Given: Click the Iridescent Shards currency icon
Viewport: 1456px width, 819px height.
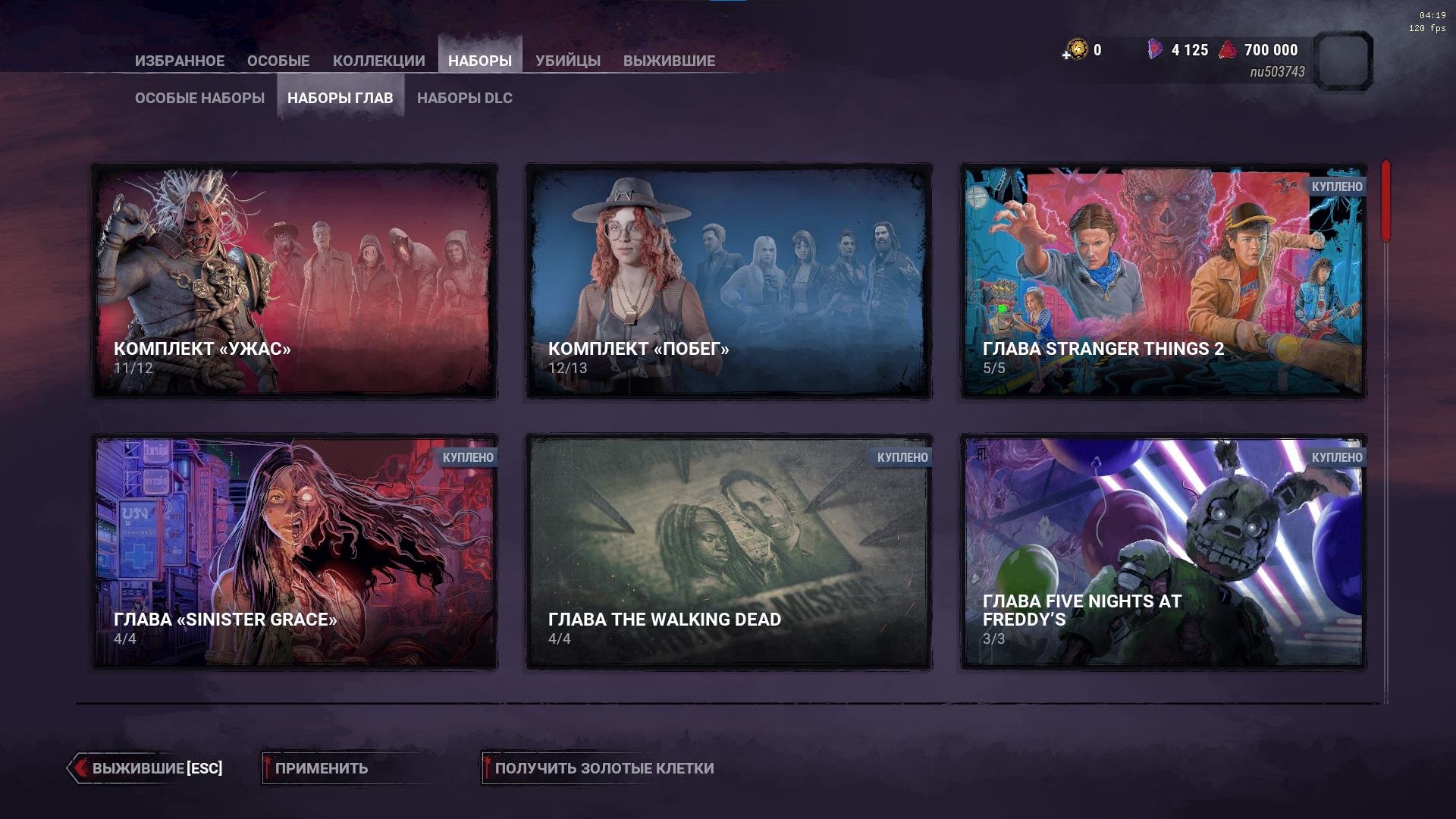Looking at the screenshot, I should click(x=1154, y=50).
